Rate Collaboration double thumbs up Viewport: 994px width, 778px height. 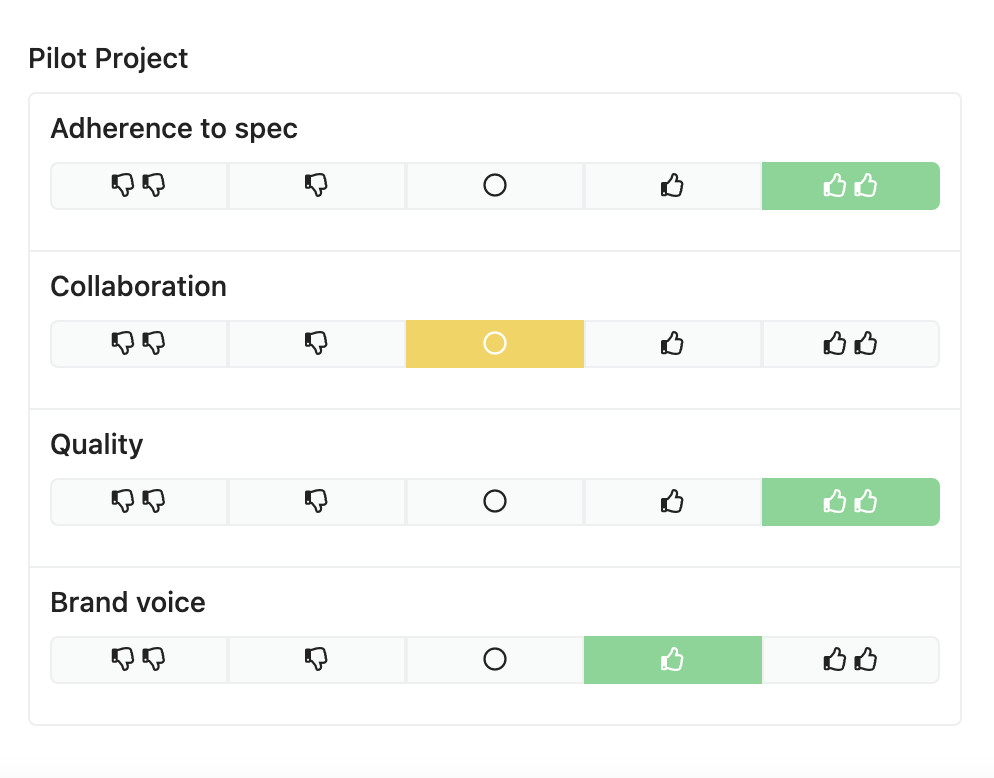click(851, 344)
